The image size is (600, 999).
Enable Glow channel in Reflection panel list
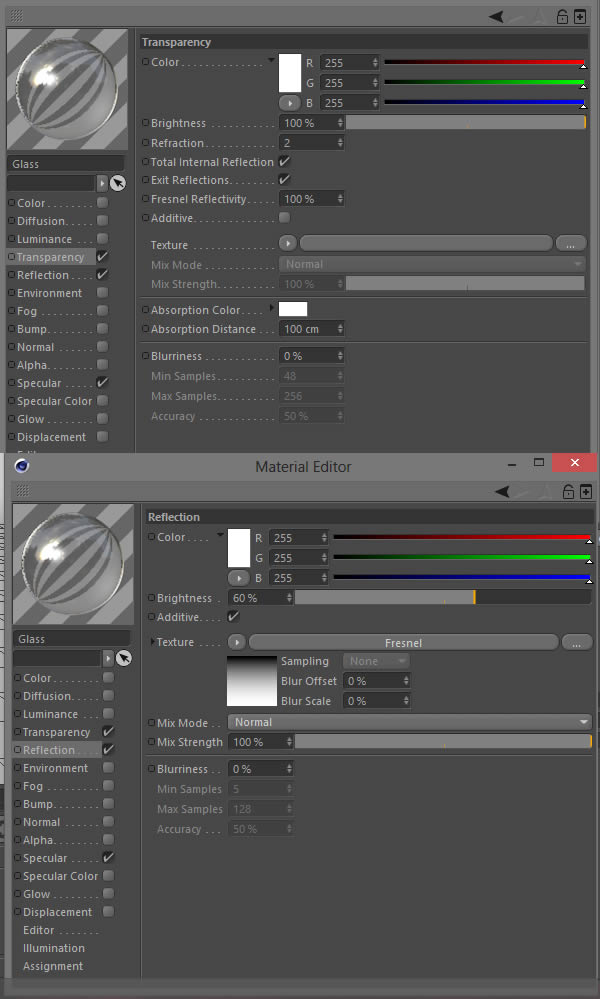pyautogui.click(x=108, y=893)
